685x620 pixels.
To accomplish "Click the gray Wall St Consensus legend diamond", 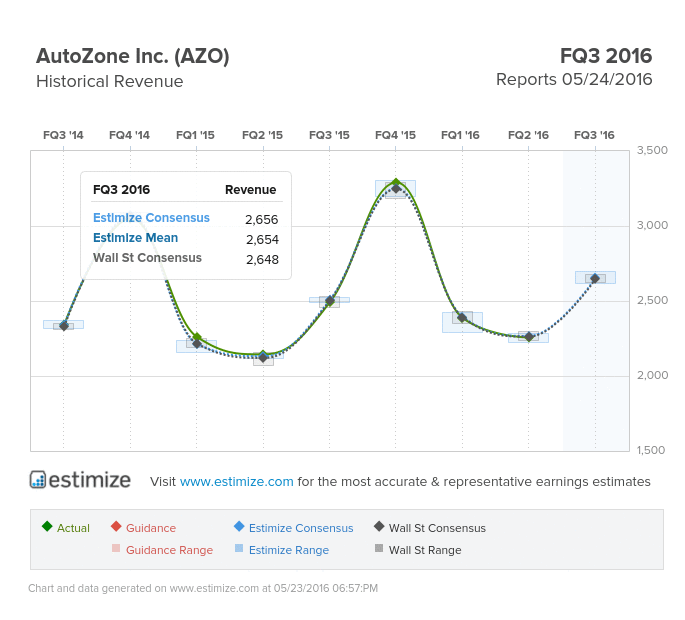I will [379, 526].
